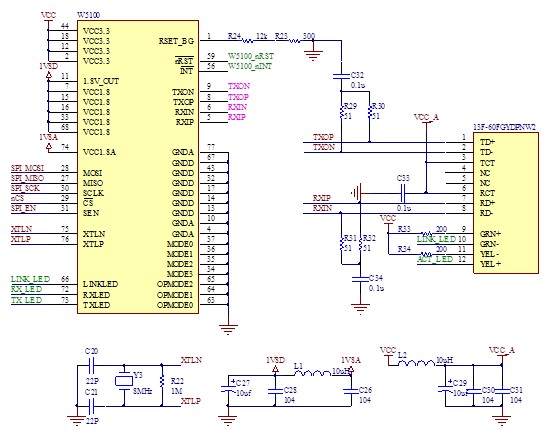Image resolution: width=556 pixels, height=438 pixels.
Task: Click the LINKLED pin name inside W5100
Action: (100, 284)
